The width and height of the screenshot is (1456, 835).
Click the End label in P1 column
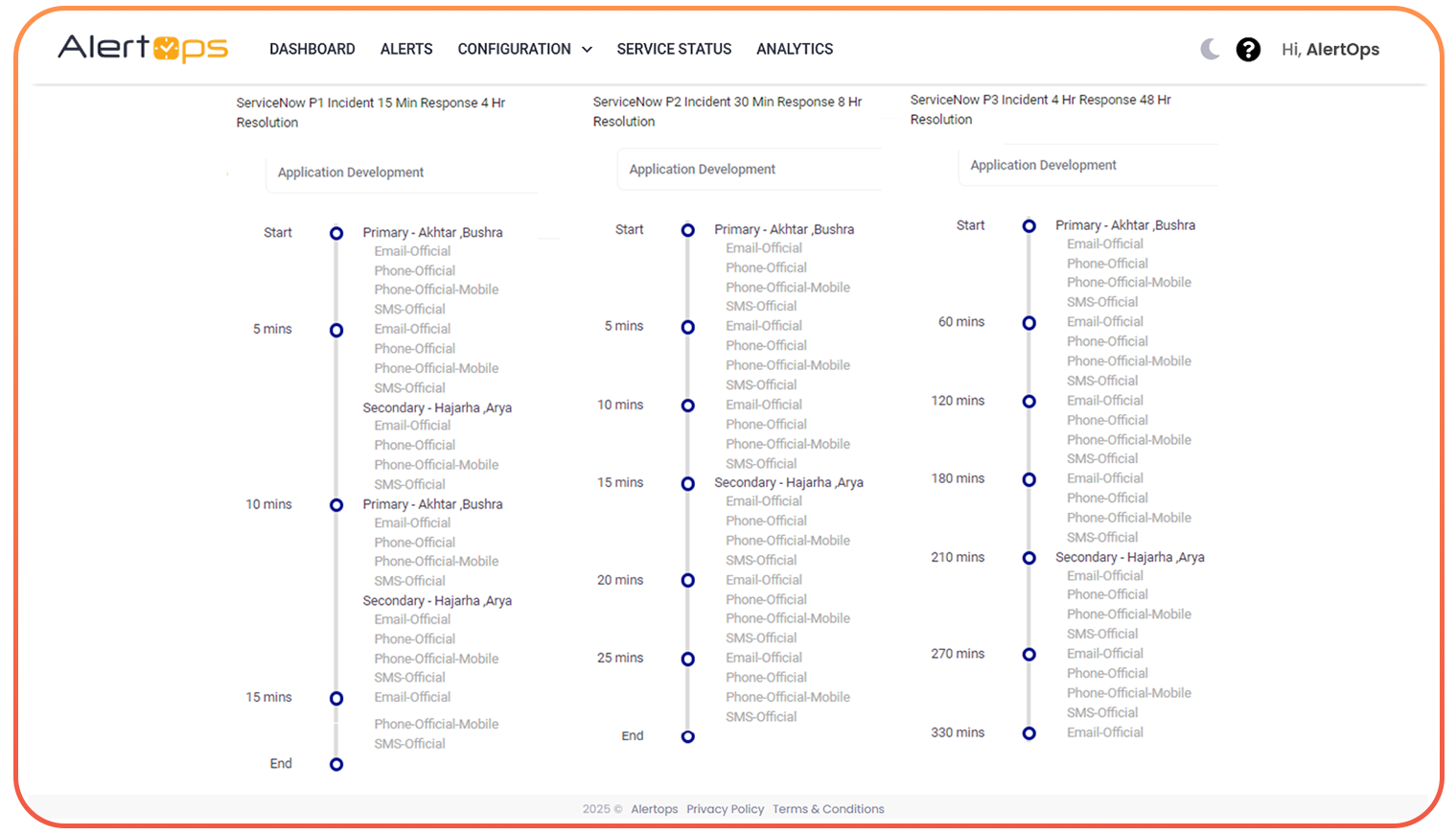[x=281, y=763]
